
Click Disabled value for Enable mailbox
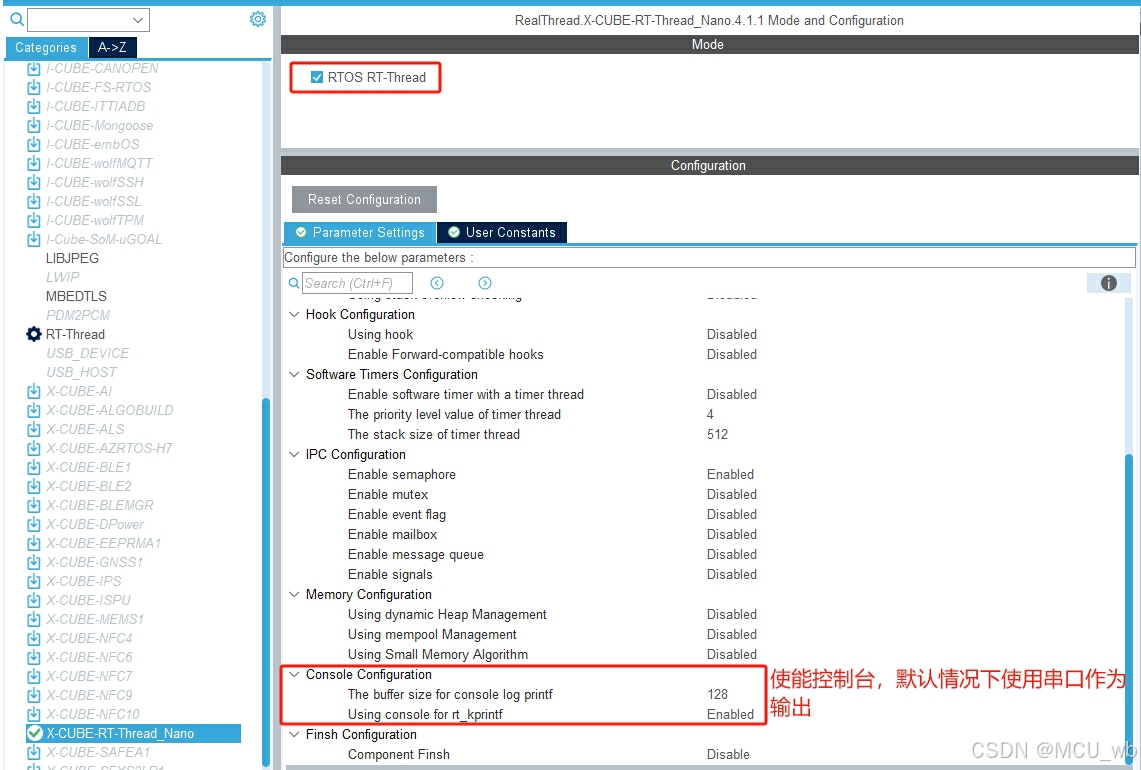(x=731, y=534)
